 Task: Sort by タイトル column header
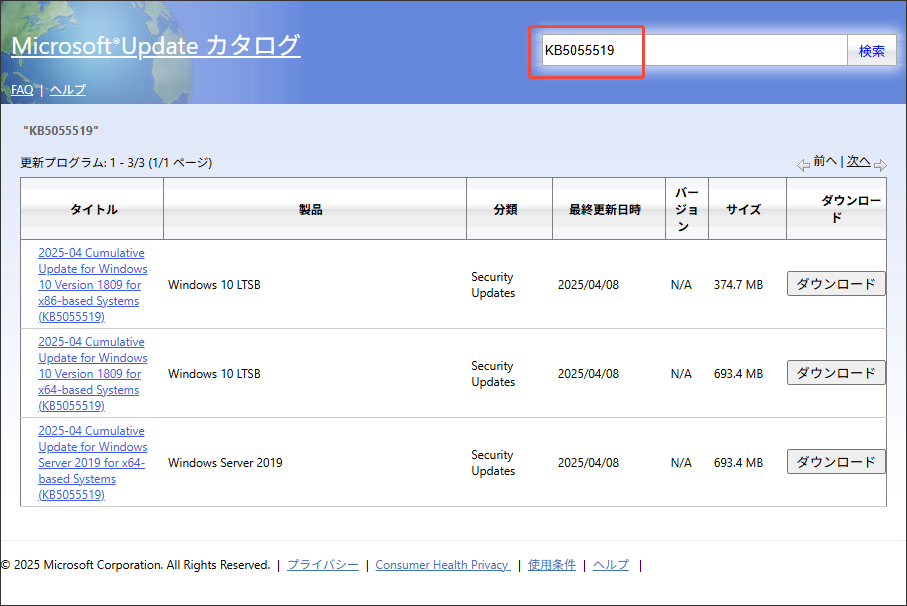click(x=93, y=209)
